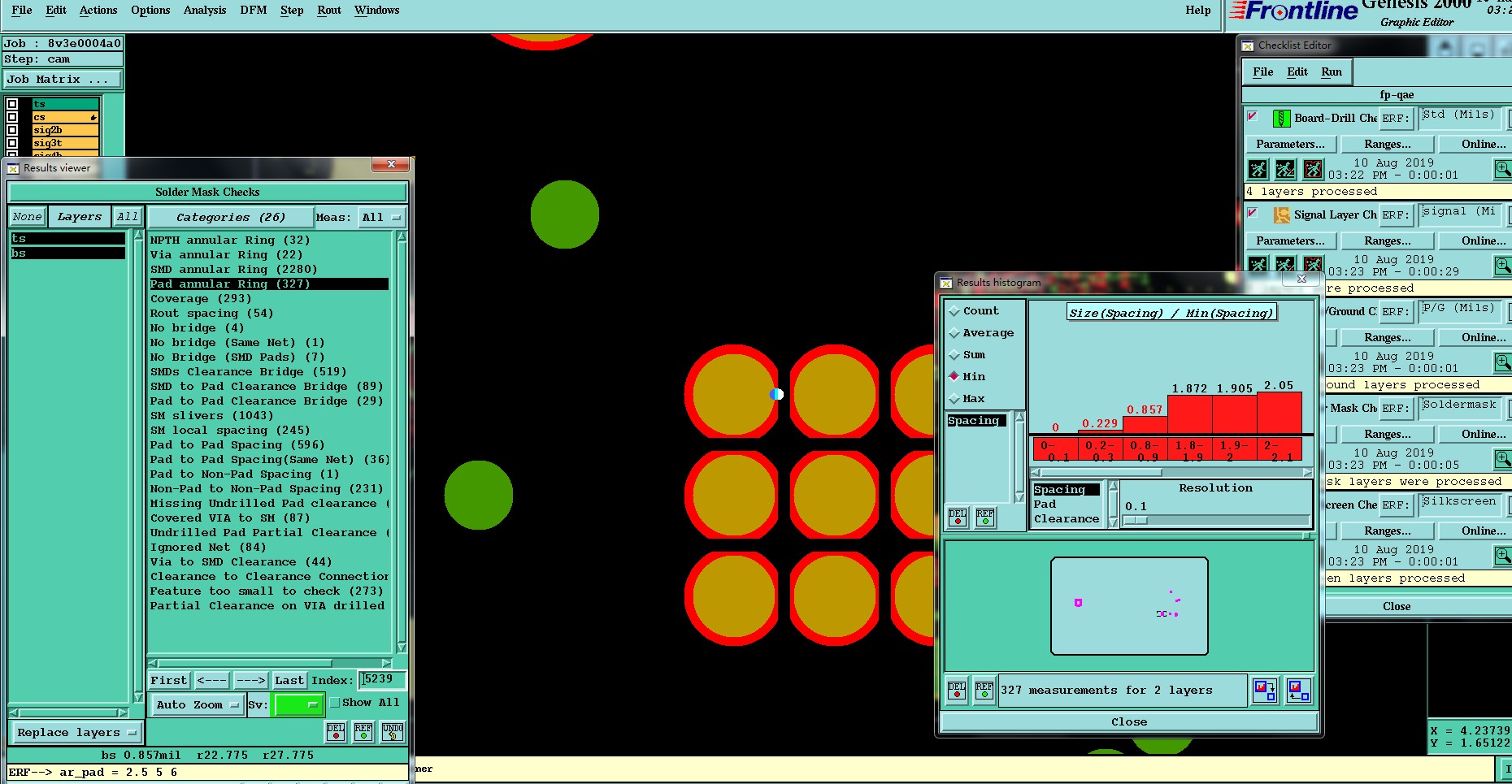
Task: Open the Rout menu
Action: [329, 11]
